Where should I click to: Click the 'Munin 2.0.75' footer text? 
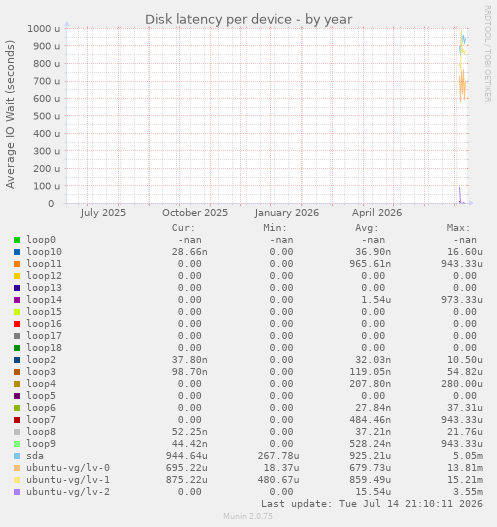[248, 516]
